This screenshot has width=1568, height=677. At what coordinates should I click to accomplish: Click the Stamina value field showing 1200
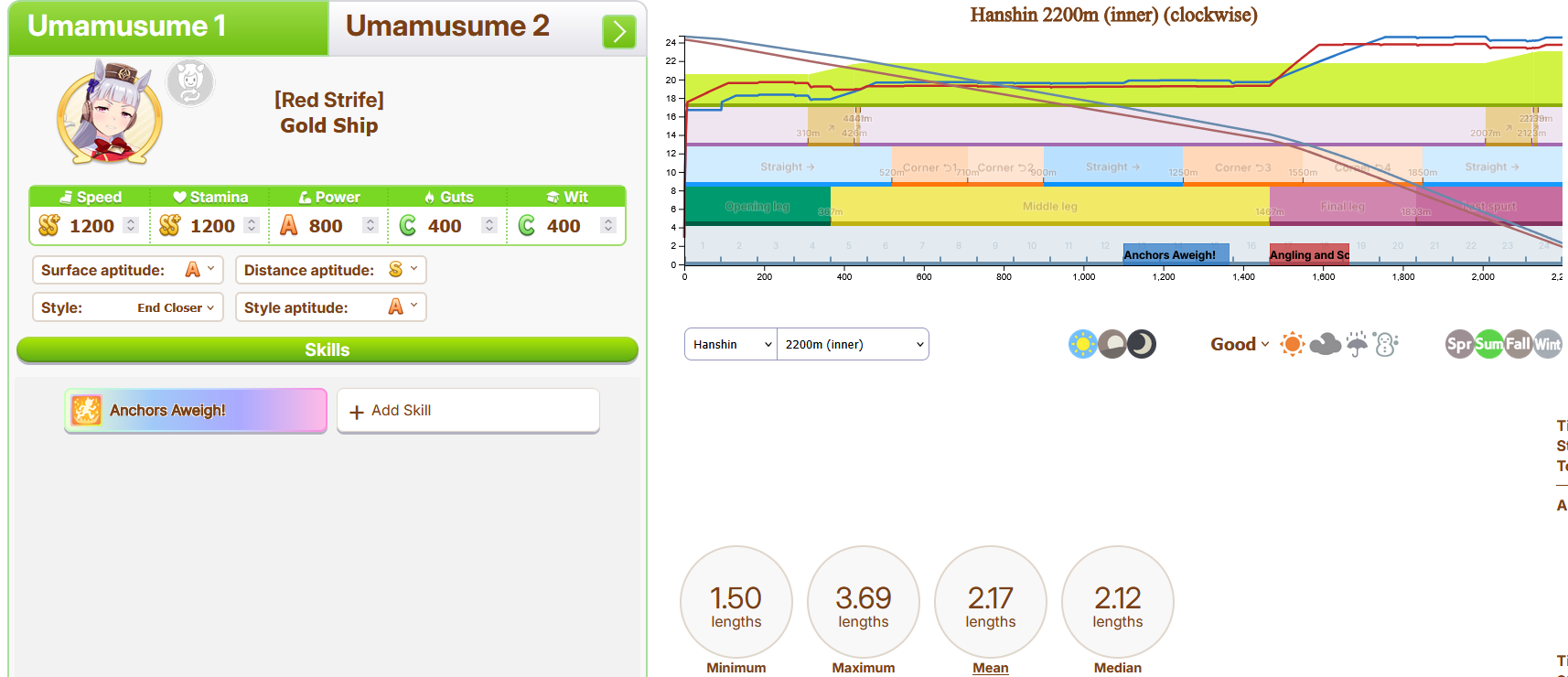pos(214,226)
